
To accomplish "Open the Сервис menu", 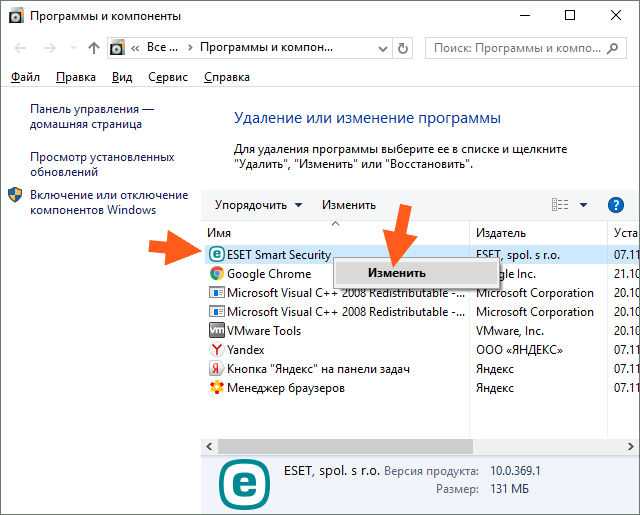I will 168,77.
